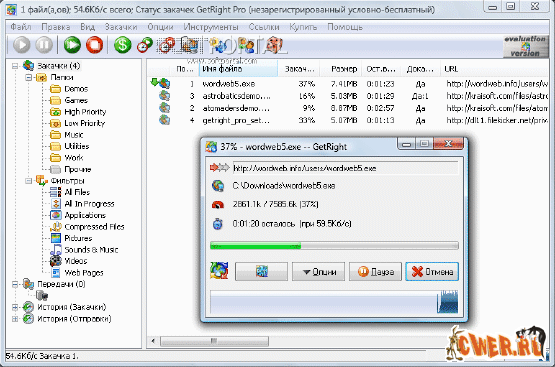The height and width of the screenshot is (367, 555).
Task: Open the Файл menu
Action: 21,27
